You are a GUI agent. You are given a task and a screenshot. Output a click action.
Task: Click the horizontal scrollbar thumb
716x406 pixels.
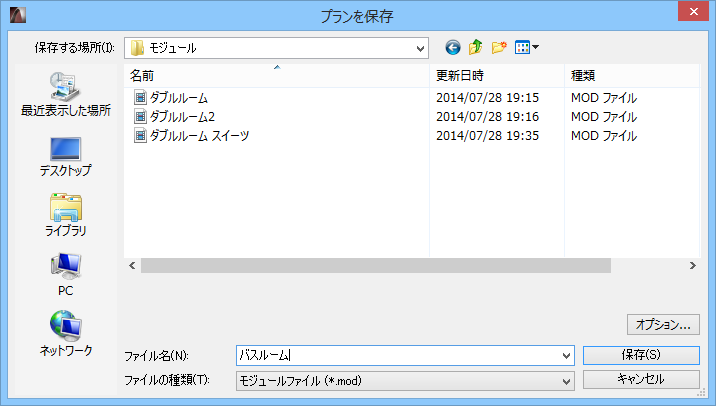[376, 265]
